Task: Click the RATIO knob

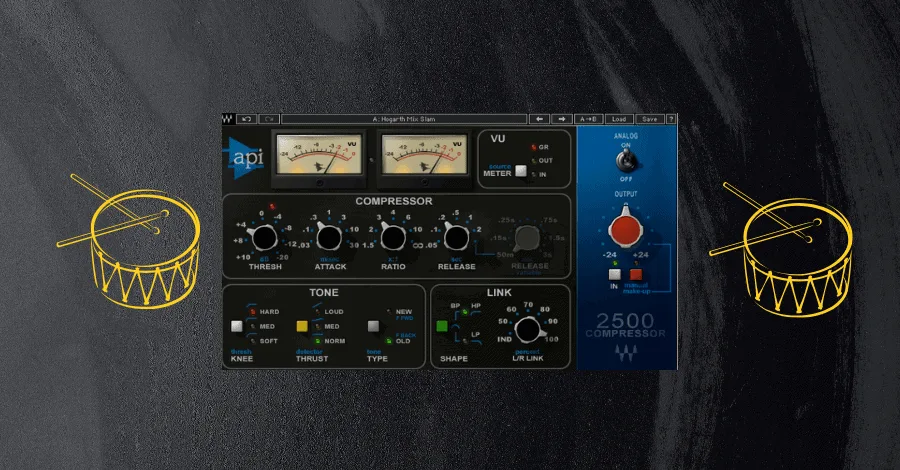Action: click(393, 238)
